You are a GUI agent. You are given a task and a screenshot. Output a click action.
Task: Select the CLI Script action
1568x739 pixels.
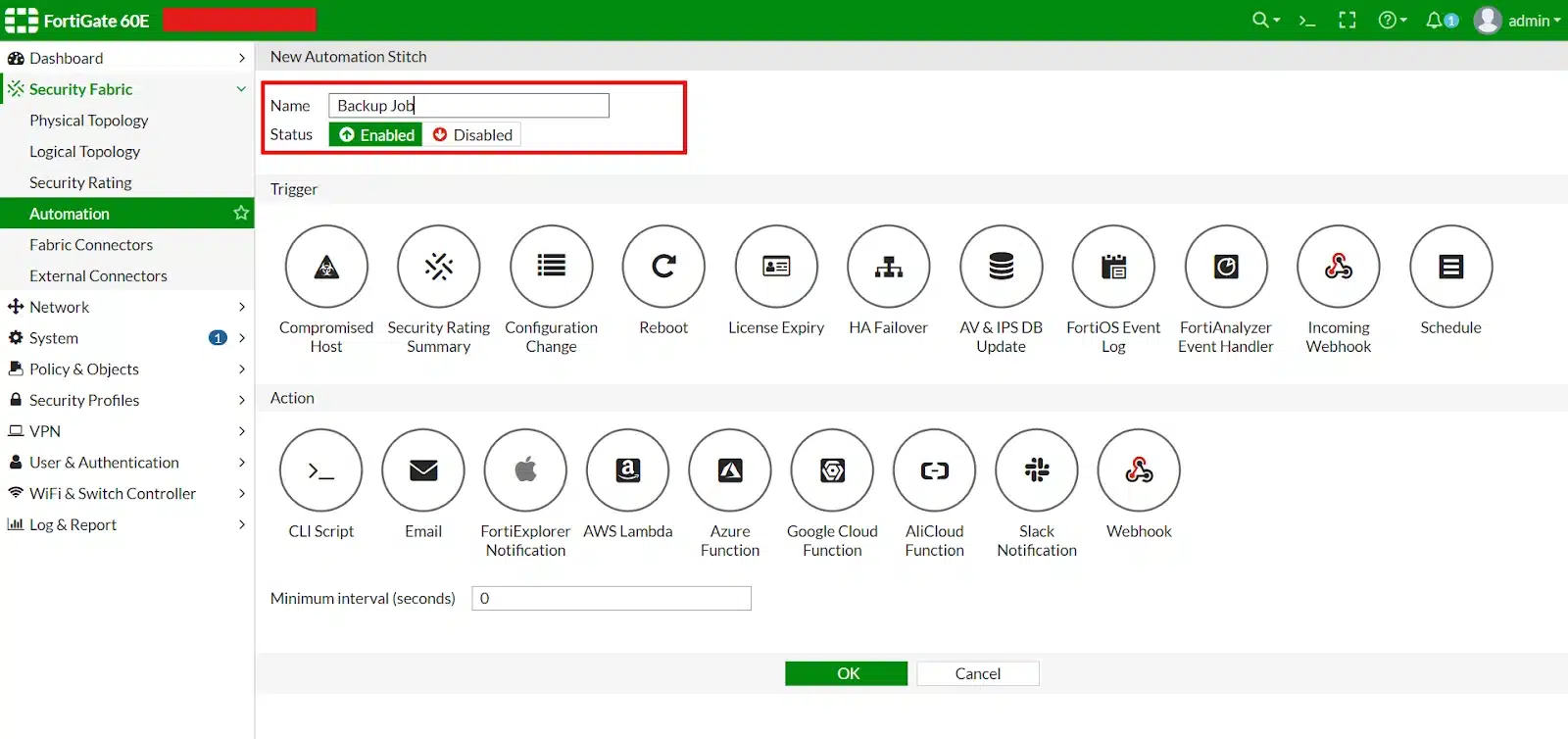(320, 470)
